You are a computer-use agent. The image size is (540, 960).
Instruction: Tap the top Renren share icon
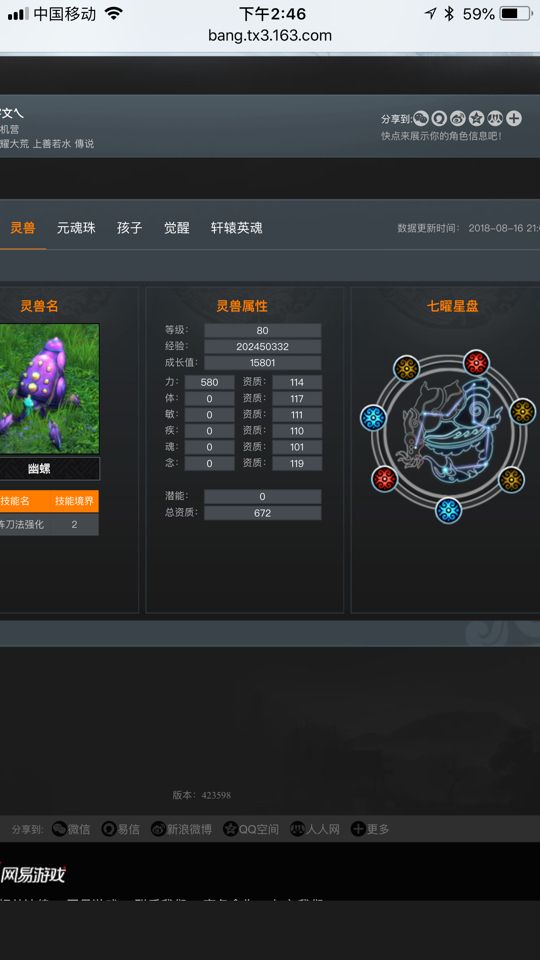pos(495,119)
